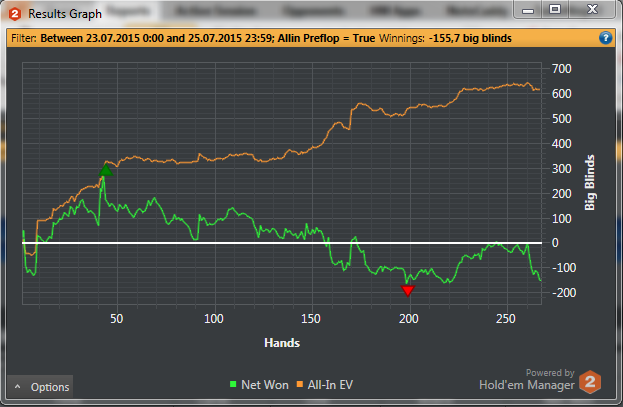Select the green peak triangle marker
This screenshot has width=623, height=407.
tap(106, 170)
